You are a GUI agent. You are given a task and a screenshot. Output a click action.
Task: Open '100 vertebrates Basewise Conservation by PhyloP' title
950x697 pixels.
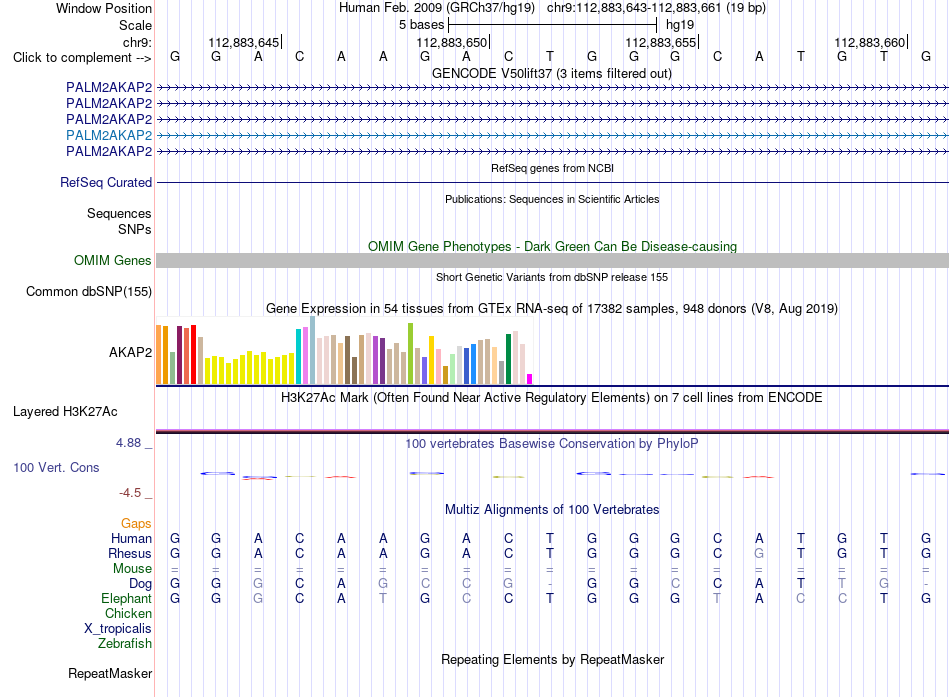point(552,444)
